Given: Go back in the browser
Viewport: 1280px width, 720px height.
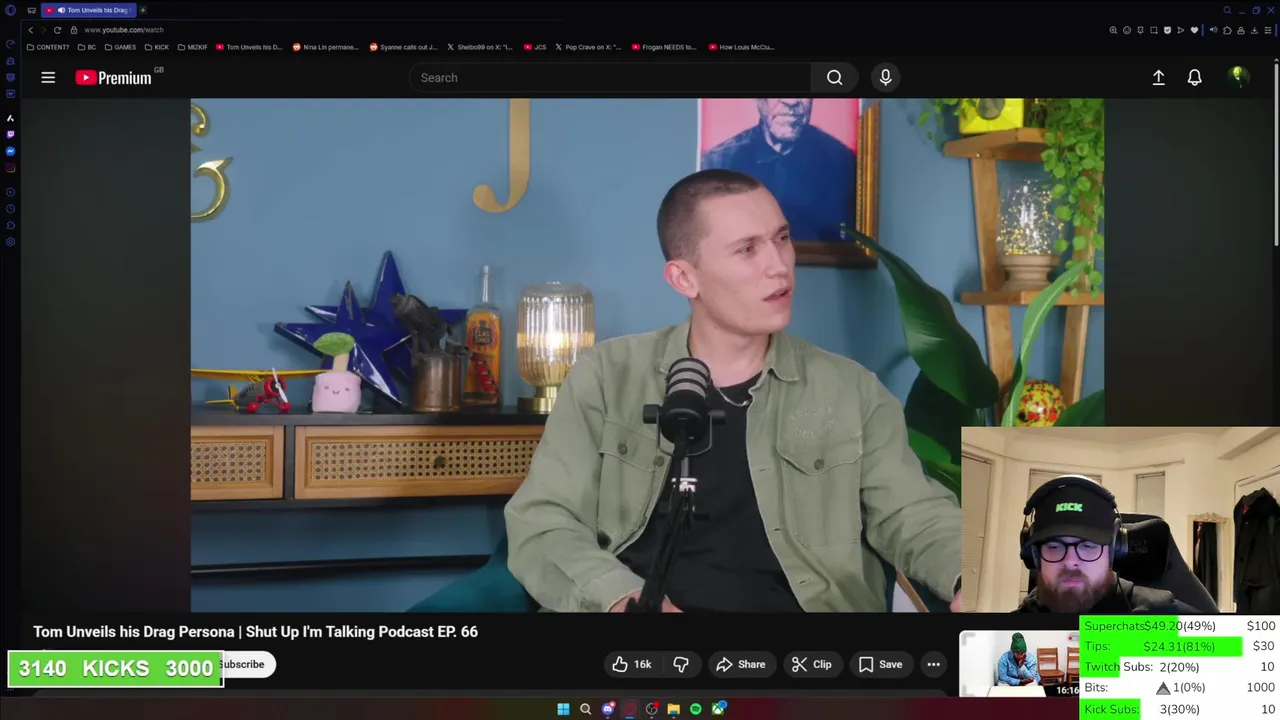Looking at the screenshot, I should click(30, 30).
